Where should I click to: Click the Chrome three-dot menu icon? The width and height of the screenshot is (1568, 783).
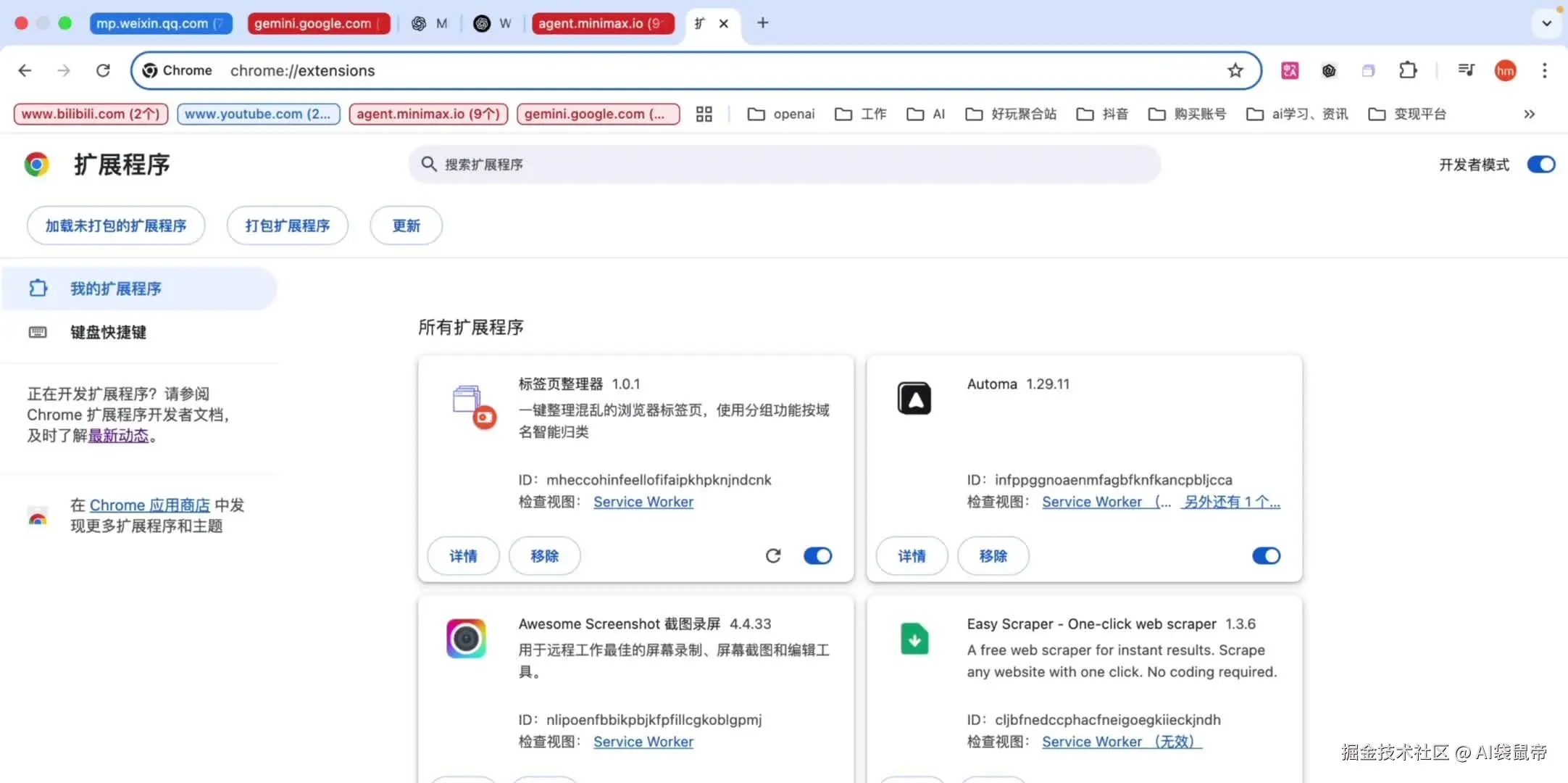pyautogui.click(x=1544, y=70)
